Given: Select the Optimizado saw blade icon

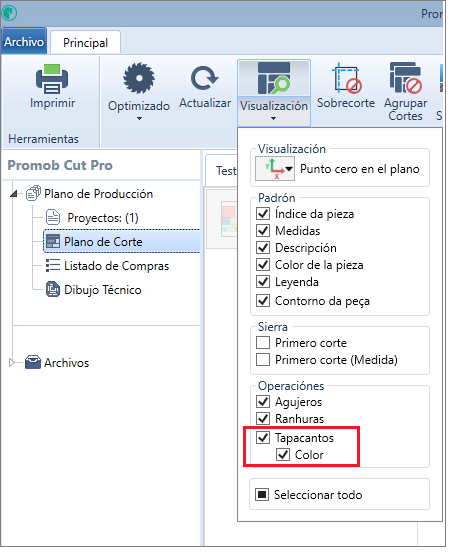Looking at the screenshot, I should pos(139,78).
